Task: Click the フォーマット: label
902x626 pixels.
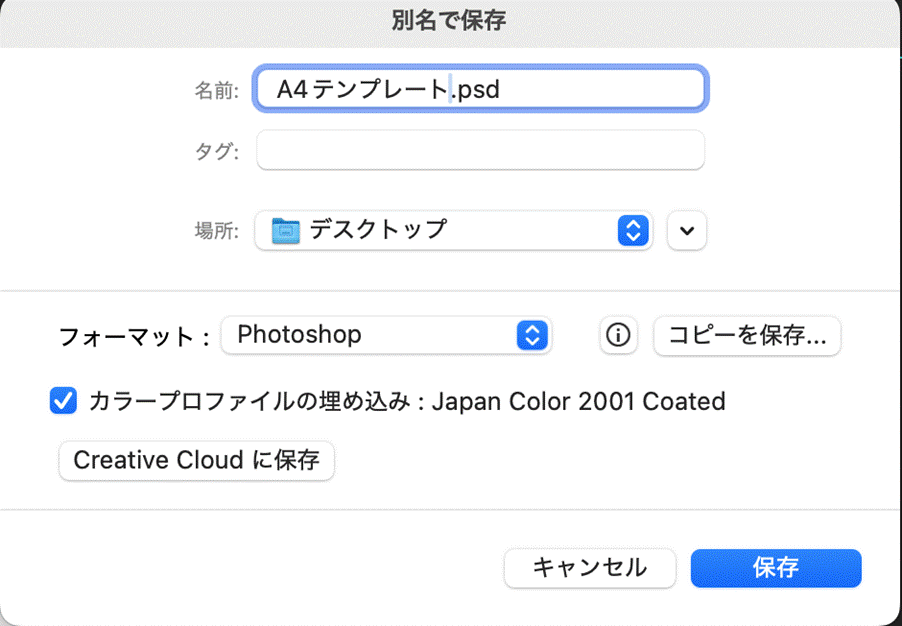Action: (x=134, y=337)
